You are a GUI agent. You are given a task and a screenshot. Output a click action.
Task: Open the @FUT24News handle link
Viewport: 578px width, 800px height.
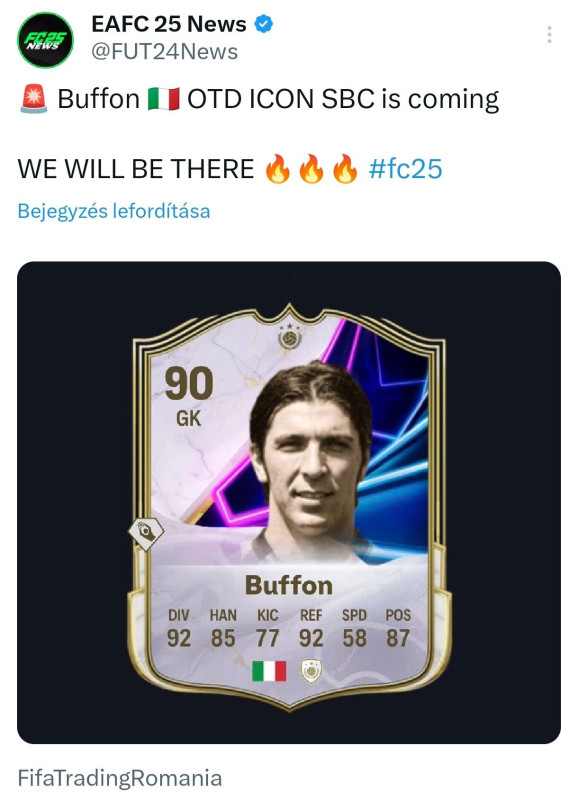pyautogui.click(x=164, y=52)
